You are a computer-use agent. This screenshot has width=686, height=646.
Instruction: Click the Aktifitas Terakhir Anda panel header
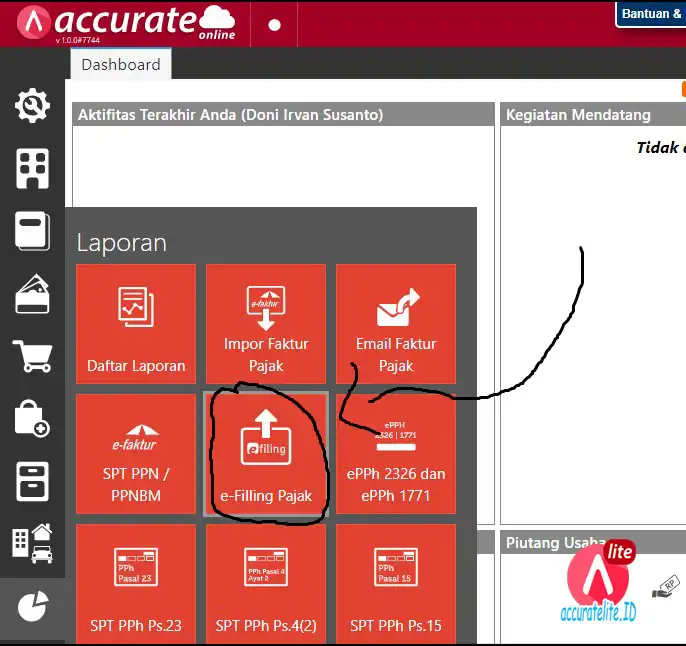point(284,115)
